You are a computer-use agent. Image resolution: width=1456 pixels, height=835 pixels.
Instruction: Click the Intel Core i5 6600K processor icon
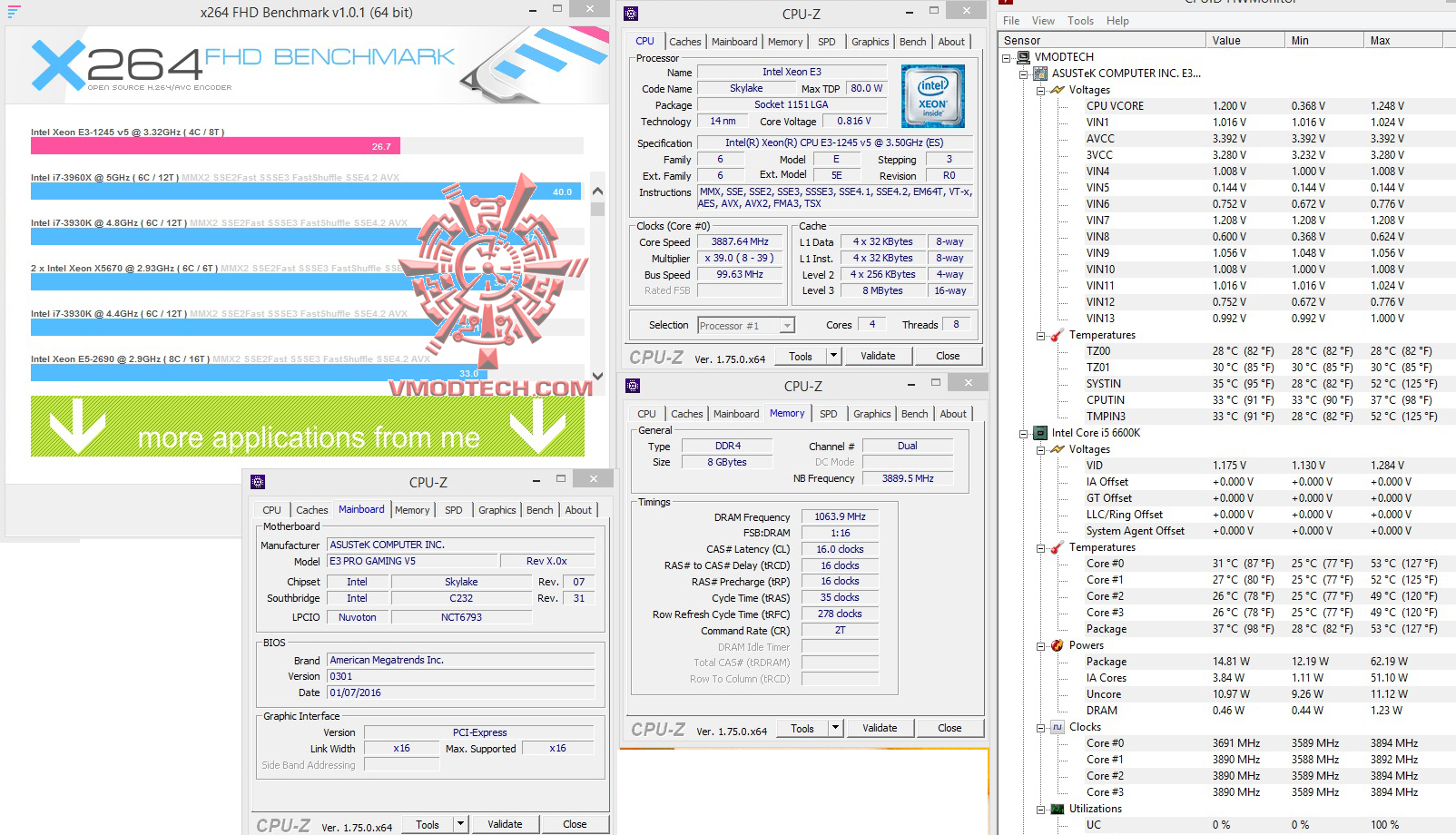(x=1040, y=433)
